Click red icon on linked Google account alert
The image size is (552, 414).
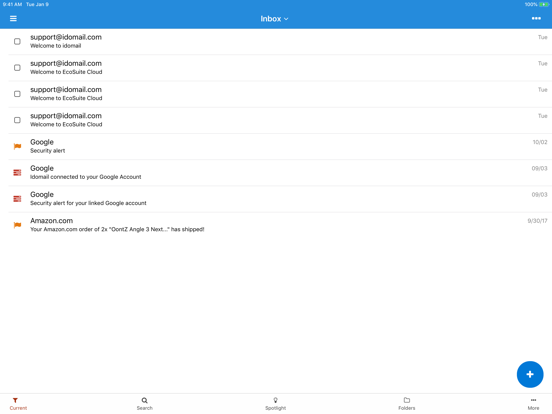[17, 199]
